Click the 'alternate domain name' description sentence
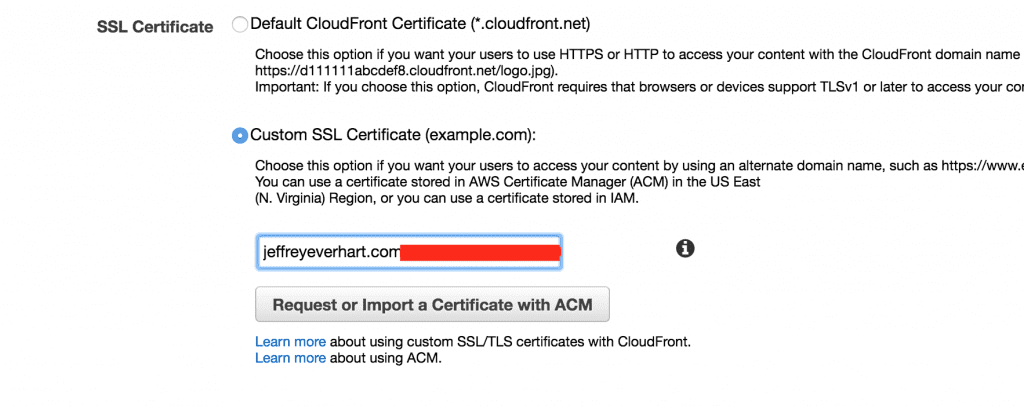 pyautogui.click(x=639, y=167)
